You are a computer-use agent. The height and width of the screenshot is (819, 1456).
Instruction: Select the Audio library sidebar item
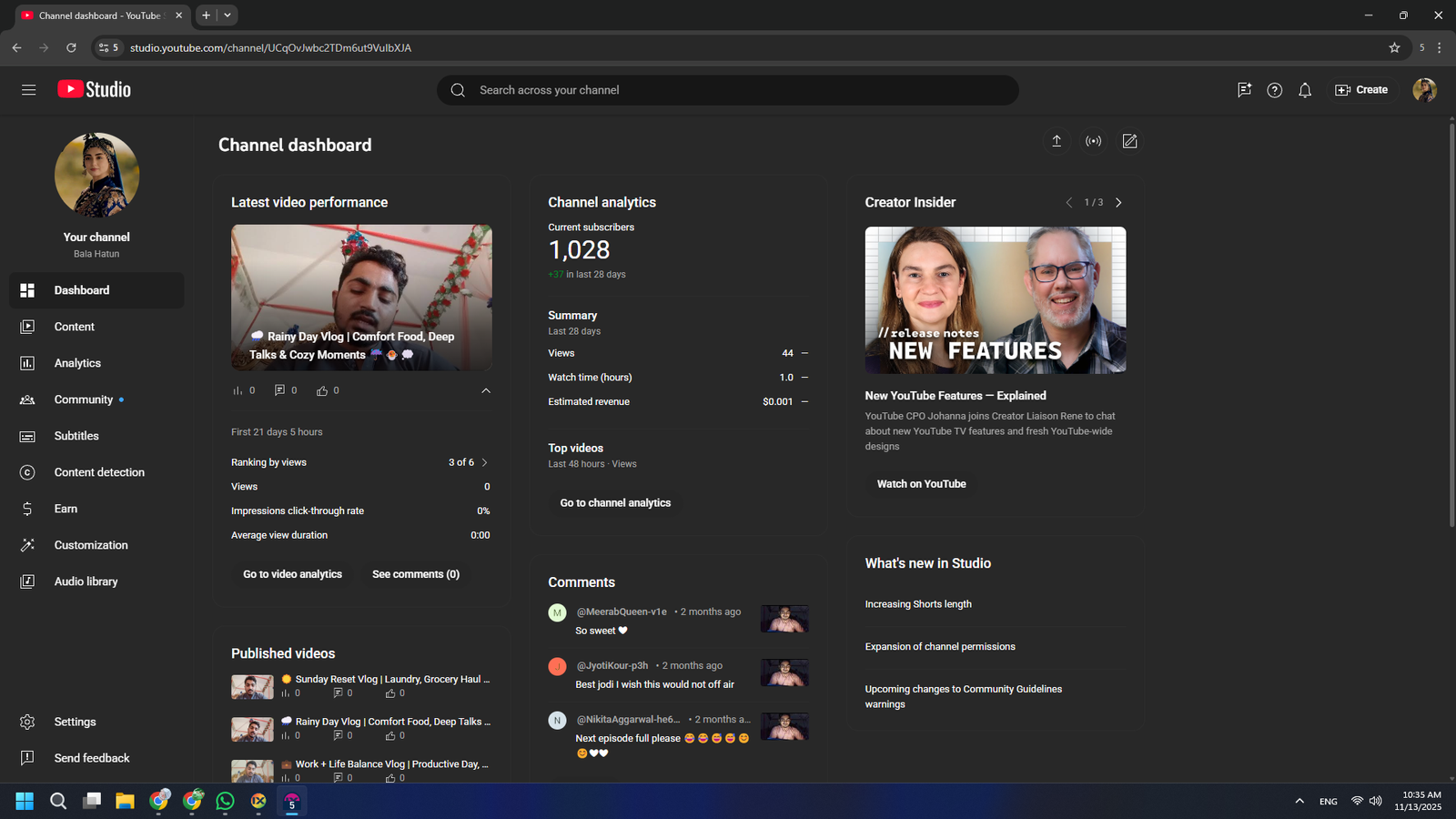pos(86,581)
